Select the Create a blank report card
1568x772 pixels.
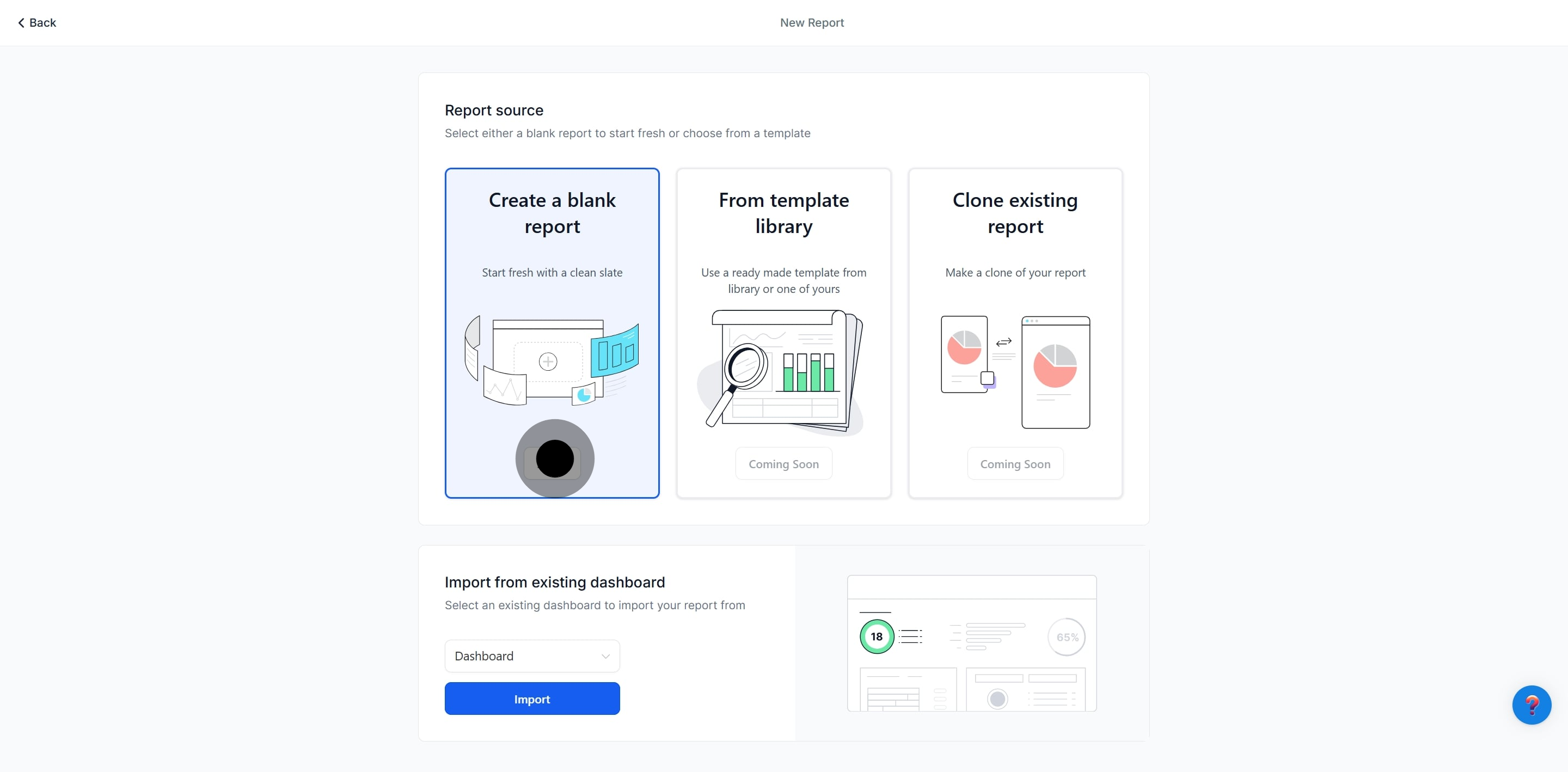[552, 334]
